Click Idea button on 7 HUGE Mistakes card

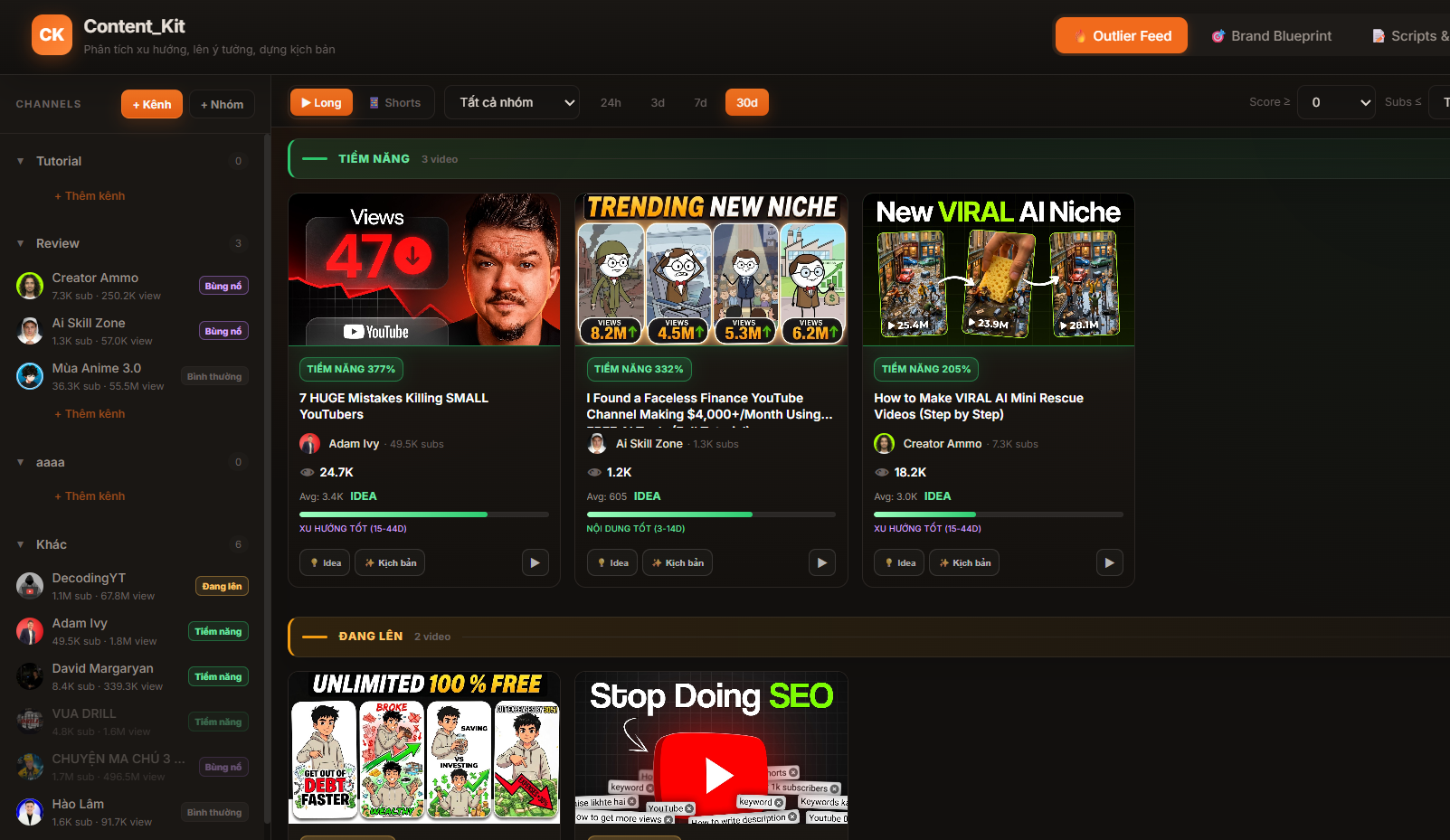tap(325, 562)
